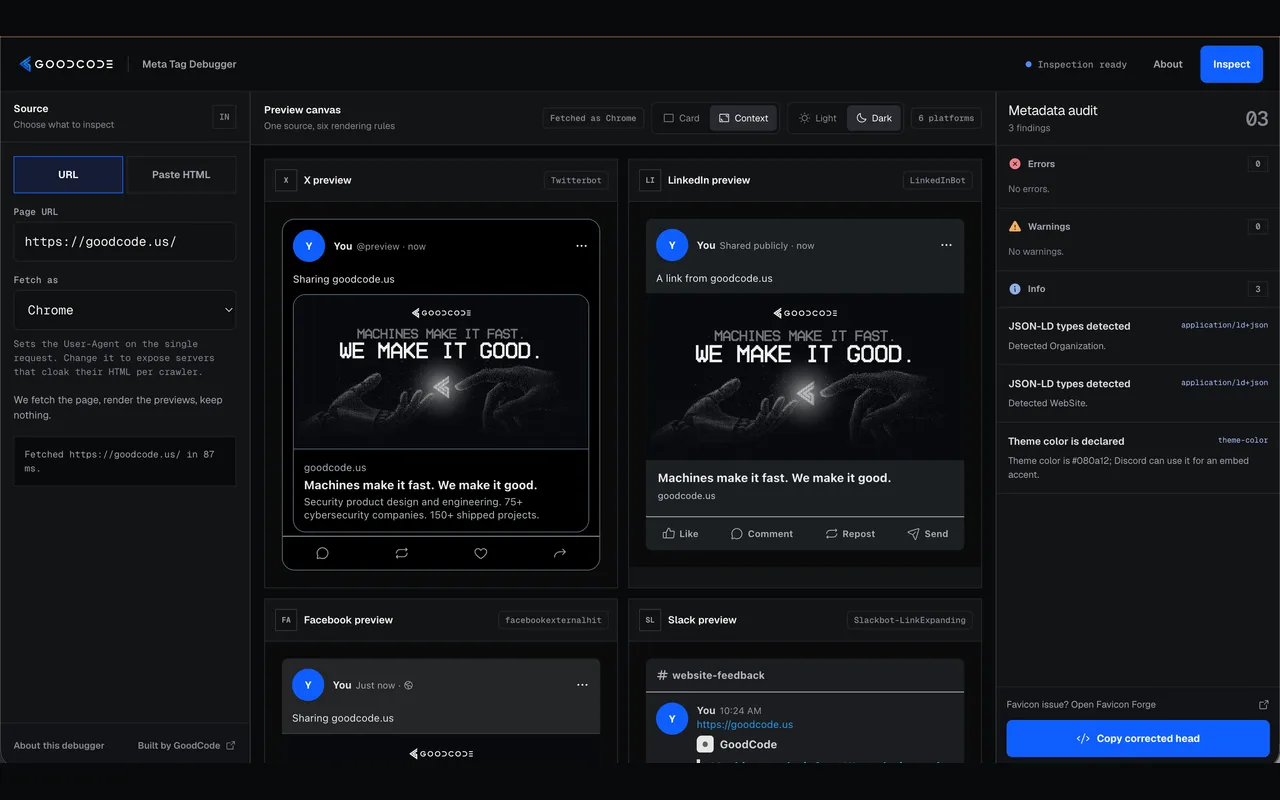The width and height of the screenshot is (1280, 800).
Task: Click Copy corrected head button
Action: click(x=1138, y=739)
